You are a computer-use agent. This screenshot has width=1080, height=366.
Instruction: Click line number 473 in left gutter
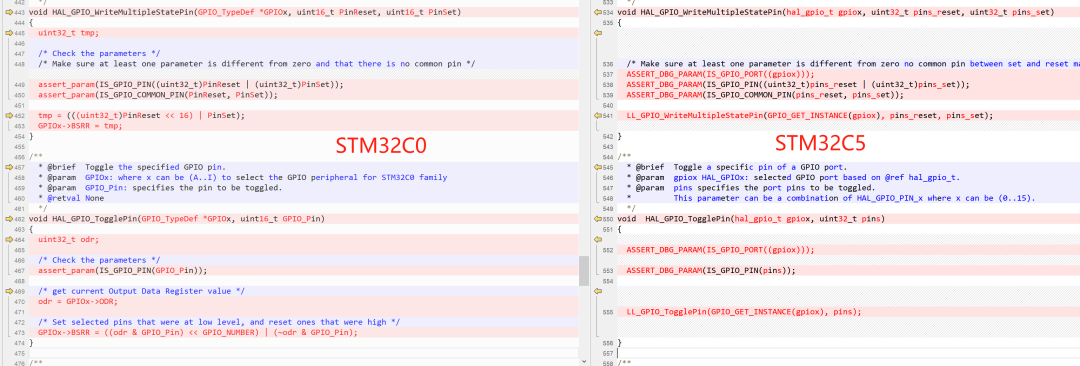click(19, 333)
